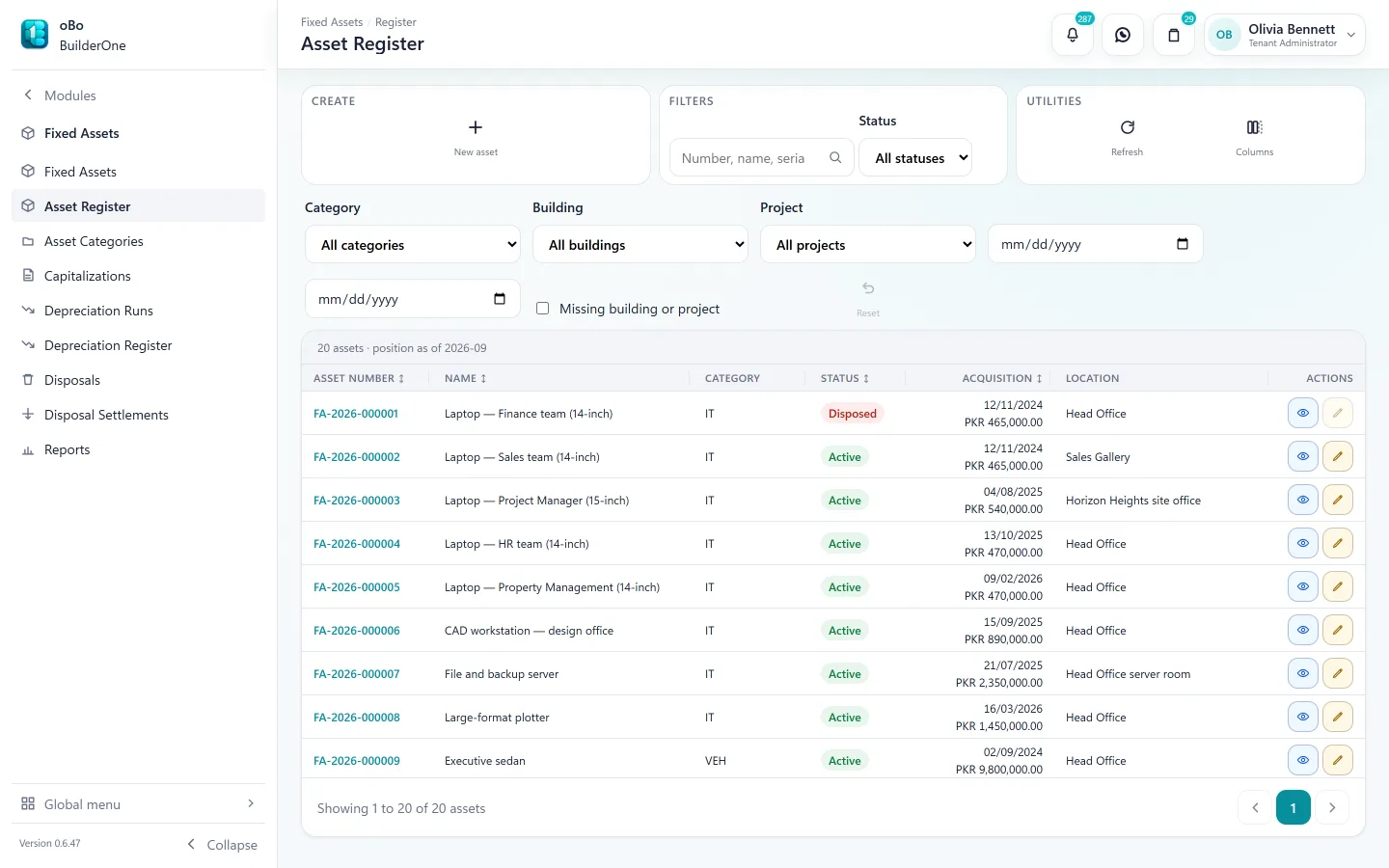
Task: Open asset link FA-2026-000008
Action: tap(357, 717)
